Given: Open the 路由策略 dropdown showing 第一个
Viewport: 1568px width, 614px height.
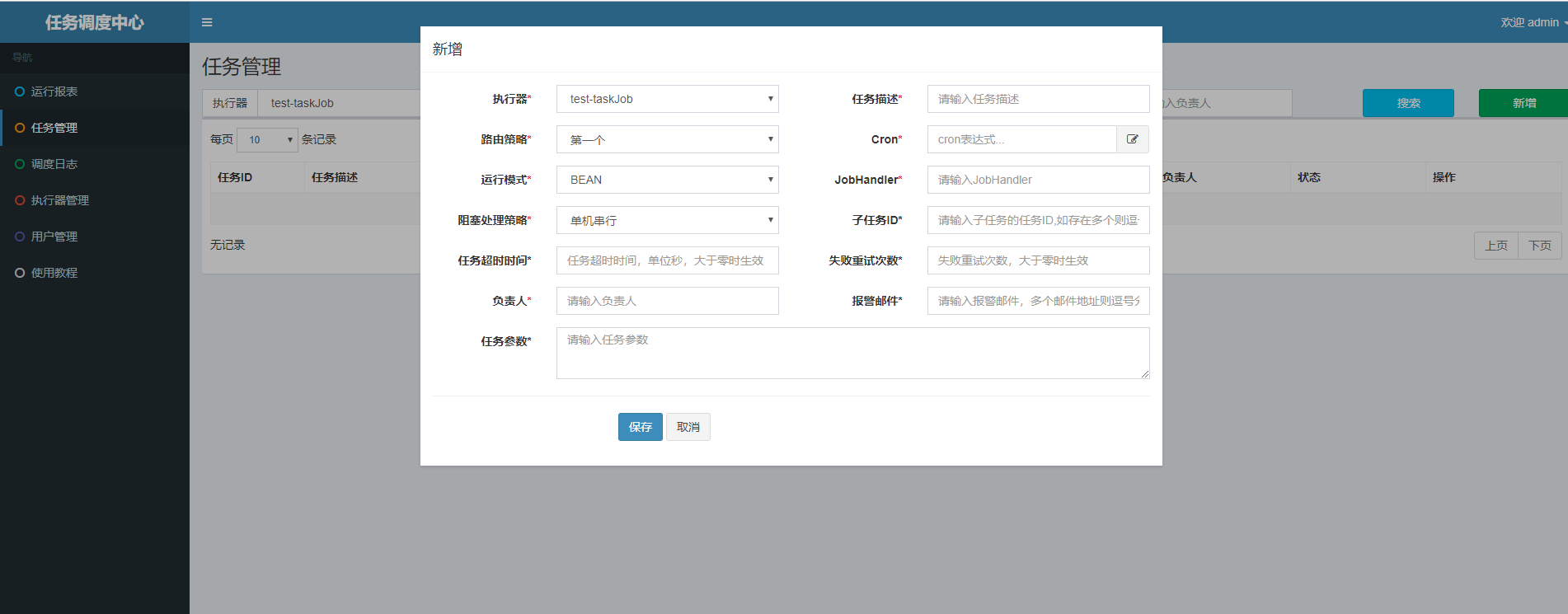Looking at the screenshot, I should click(668, 139).
